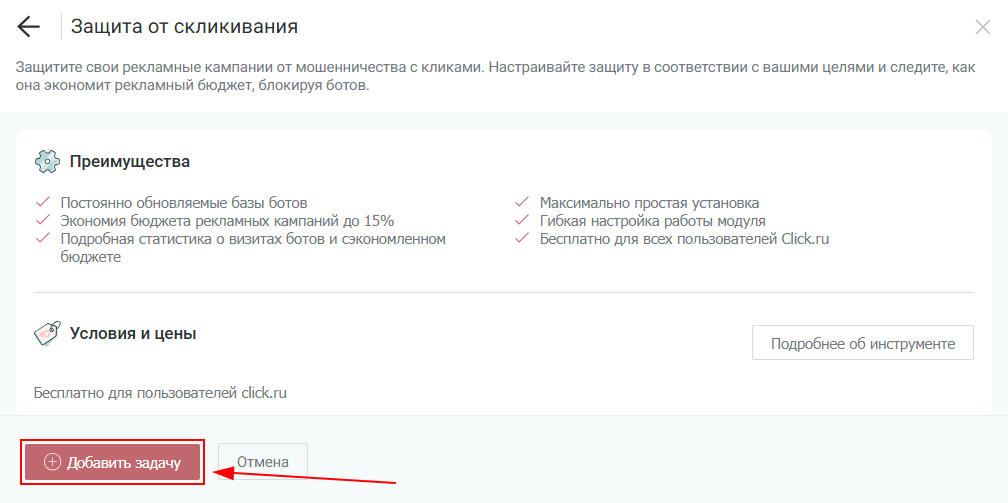
Task: Click the Защита от скликивания title
Action: tap(184, 27)
